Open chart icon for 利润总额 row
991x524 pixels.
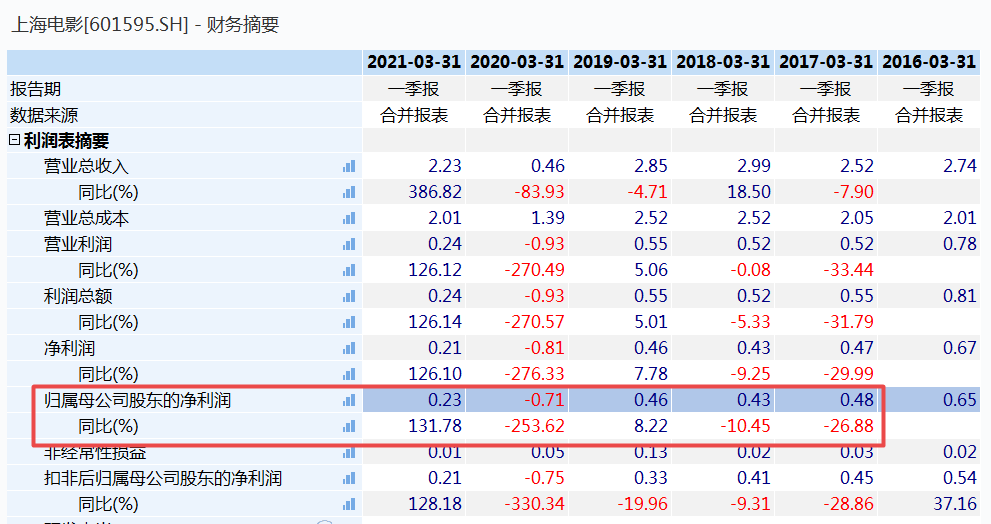(349, 296)
